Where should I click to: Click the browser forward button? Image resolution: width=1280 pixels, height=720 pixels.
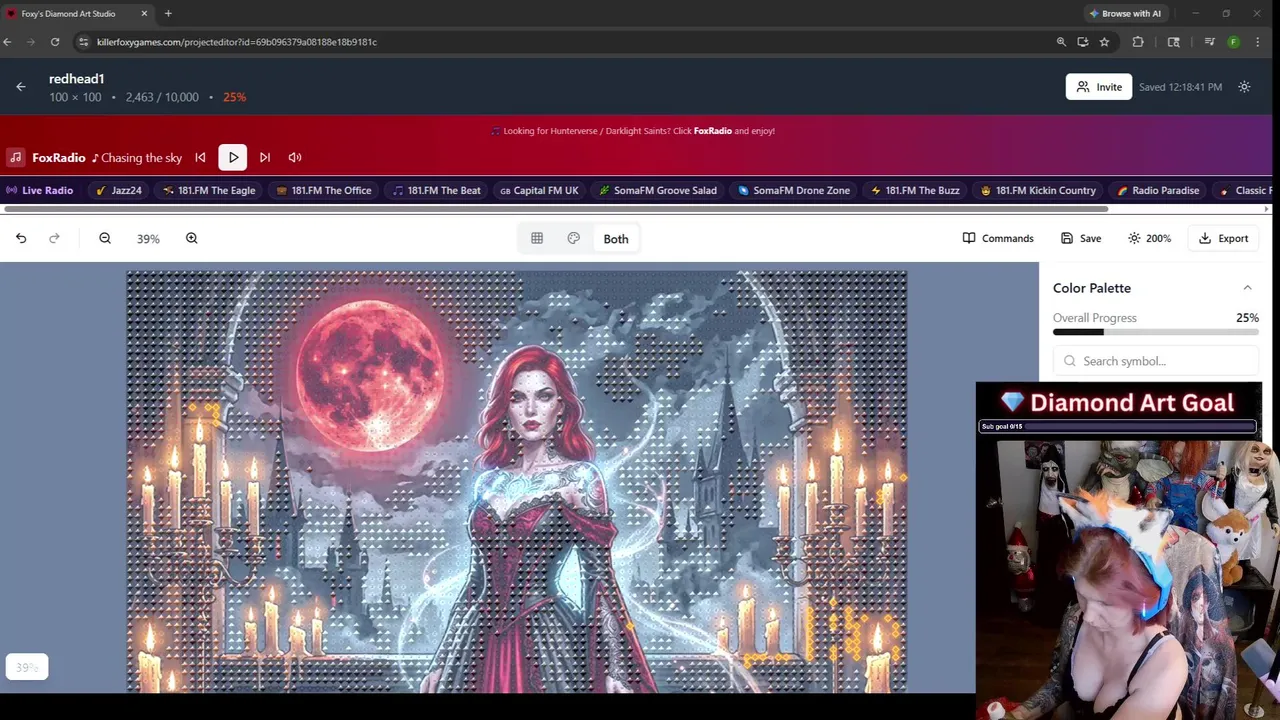[31, 42]
